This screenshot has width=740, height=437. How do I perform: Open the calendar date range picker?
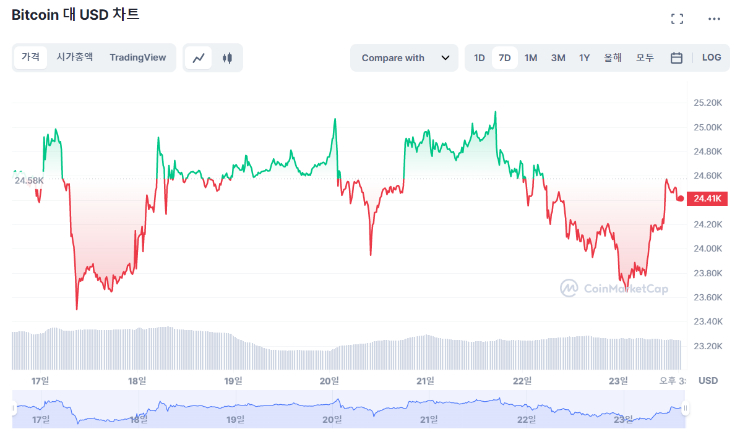[x=677, y=58]
